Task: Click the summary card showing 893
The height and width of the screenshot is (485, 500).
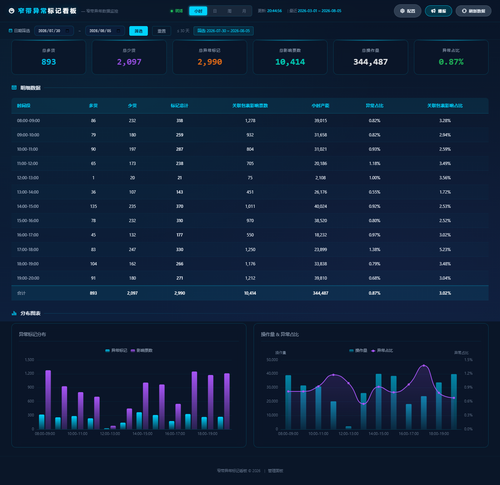Action: tap(49, 57)
